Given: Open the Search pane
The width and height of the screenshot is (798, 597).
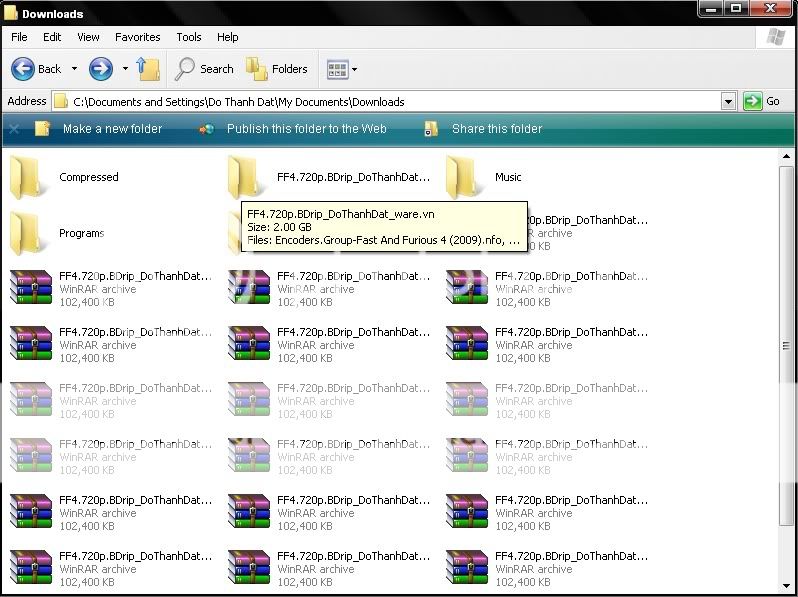Looking at the screenshot, I should tap(204, 69).
